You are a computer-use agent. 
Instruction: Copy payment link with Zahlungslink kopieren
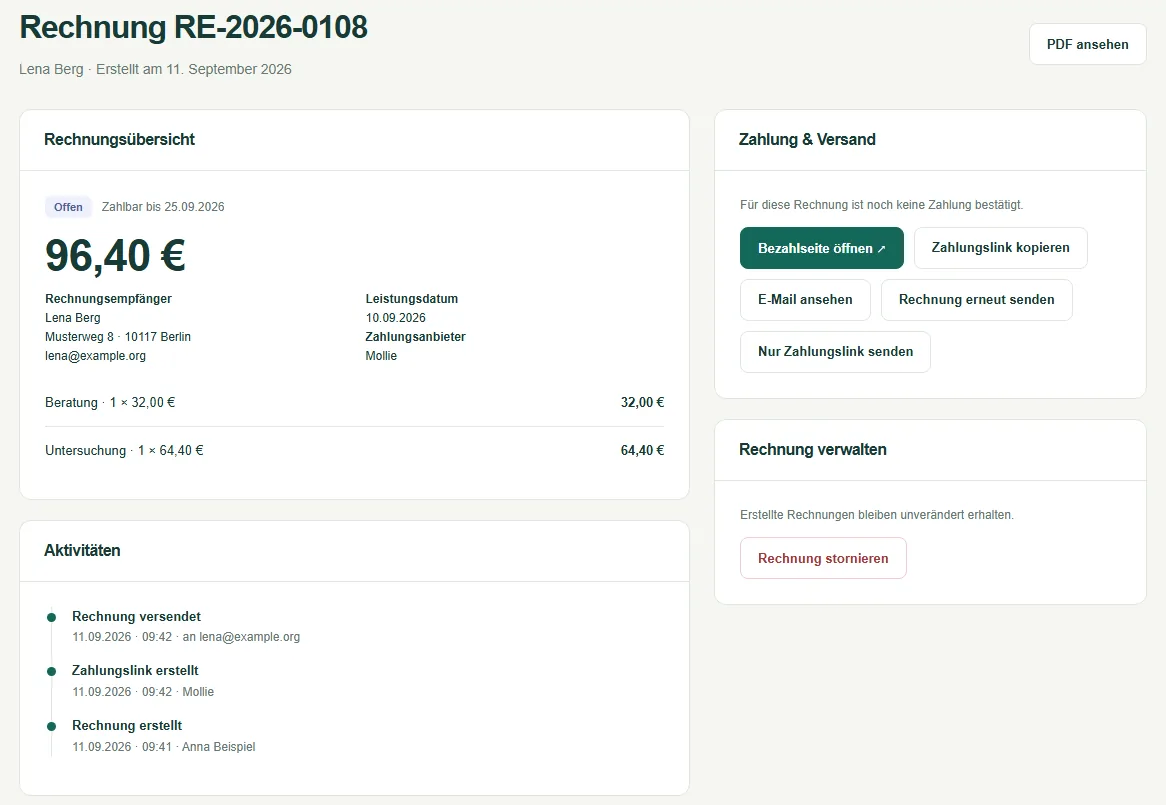click(1000, 248)
